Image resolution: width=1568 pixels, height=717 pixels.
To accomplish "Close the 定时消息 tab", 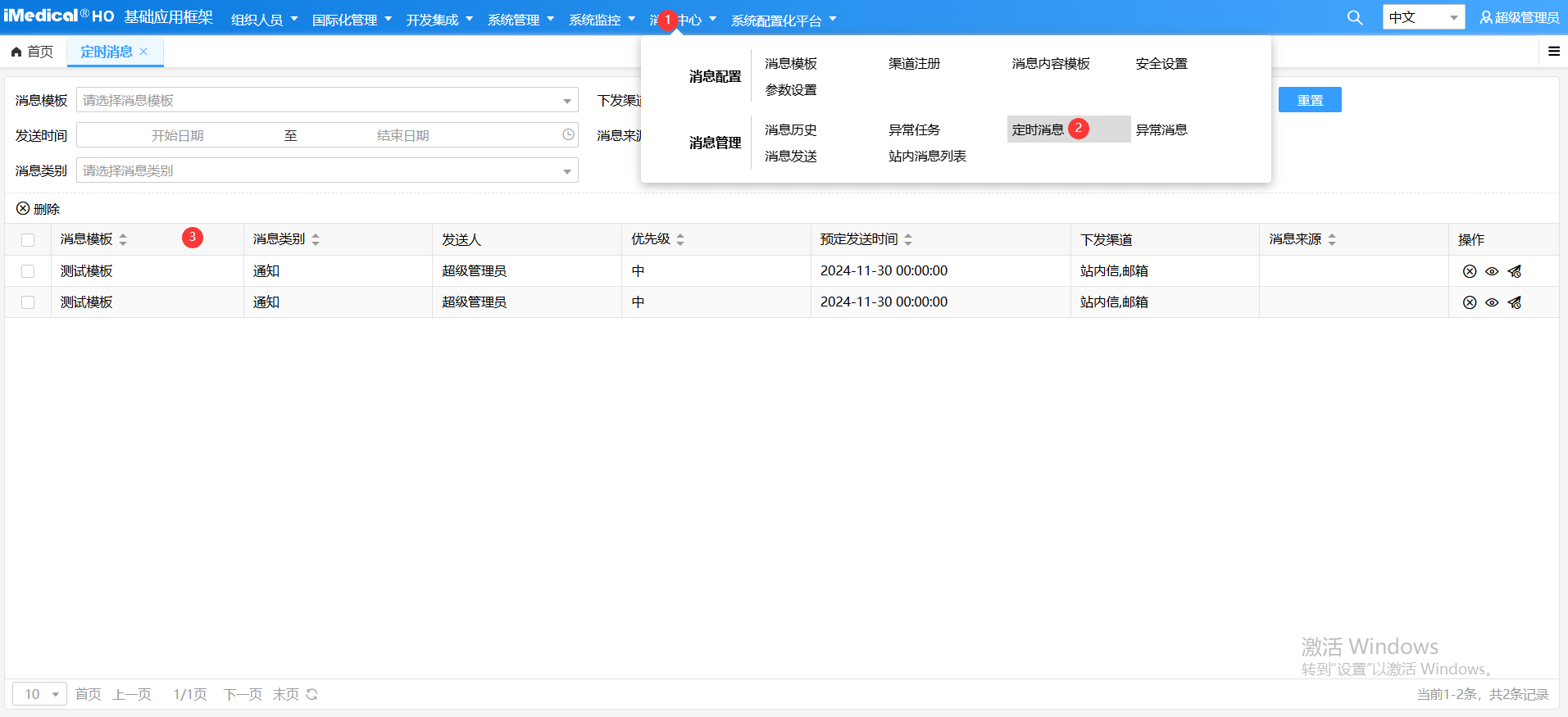I will point(143,52).
